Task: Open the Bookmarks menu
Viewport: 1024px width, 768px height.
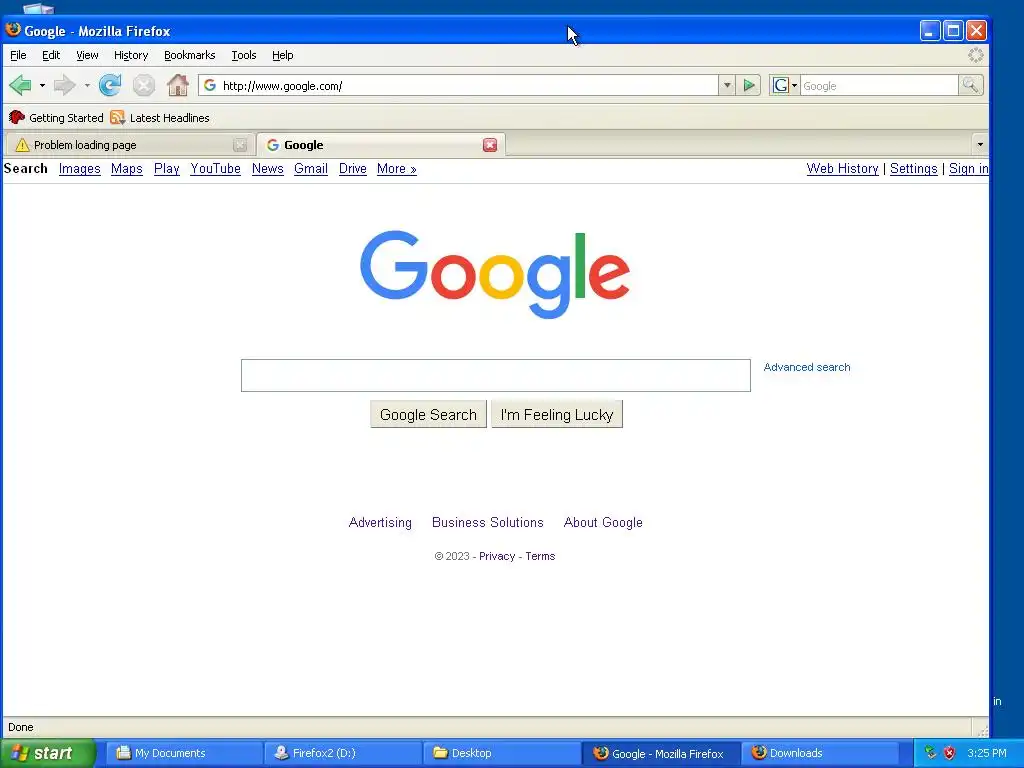Action: 189,56
